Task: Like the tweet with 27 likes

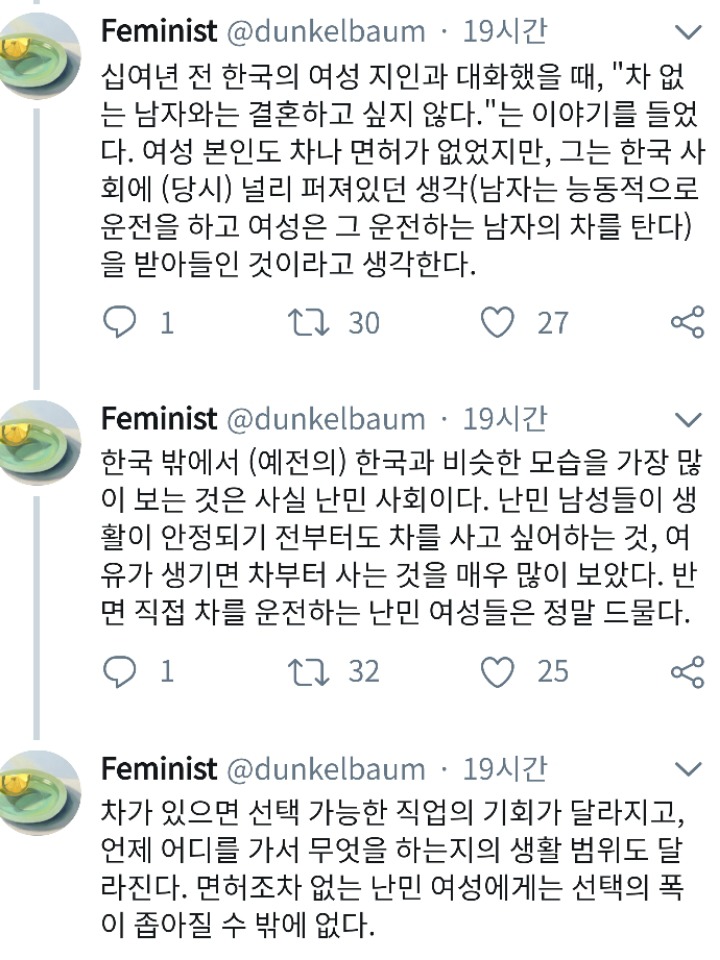Action: point(496,322)
